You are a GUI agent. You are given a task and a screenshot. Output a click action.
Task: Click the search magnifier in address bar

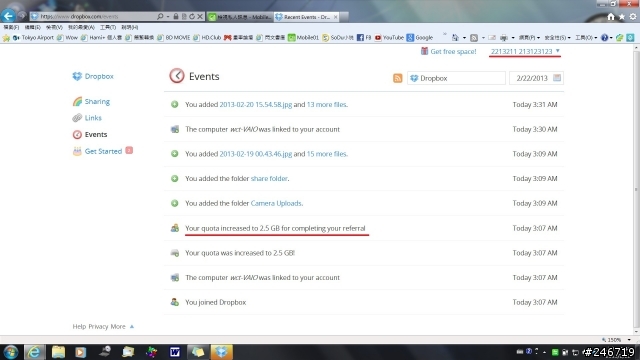[x=160, y=16]
